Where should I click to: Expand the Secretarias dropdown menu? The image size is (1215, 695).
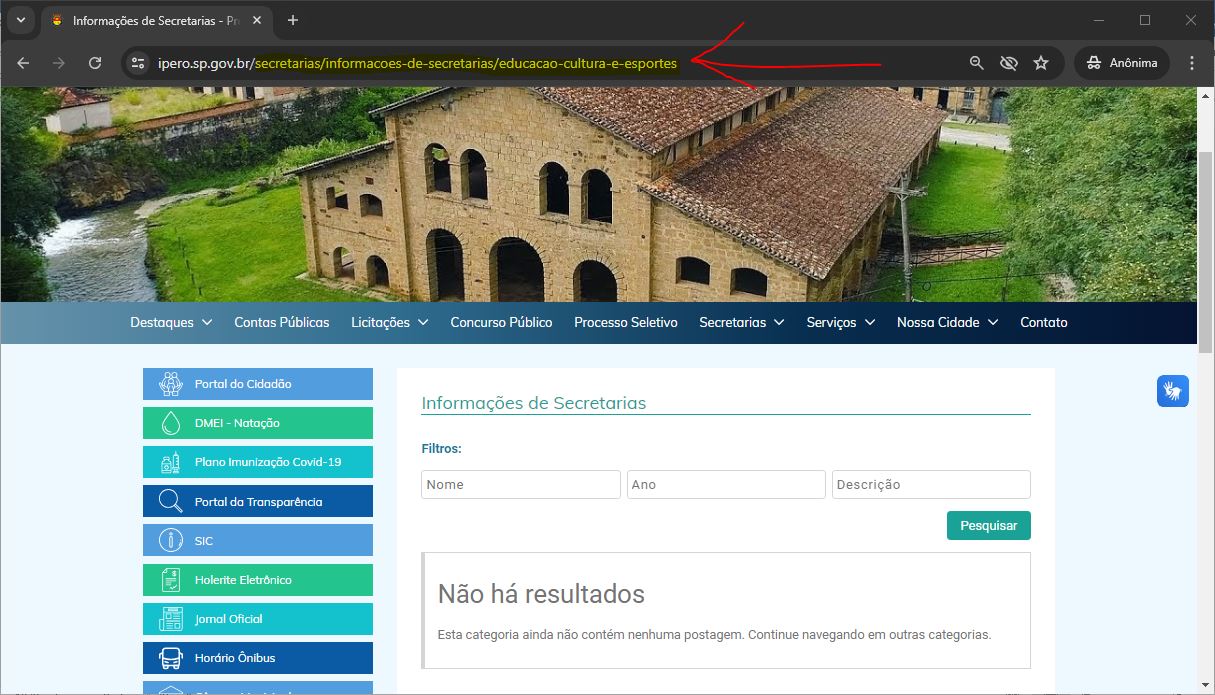(x=741, y=322)
